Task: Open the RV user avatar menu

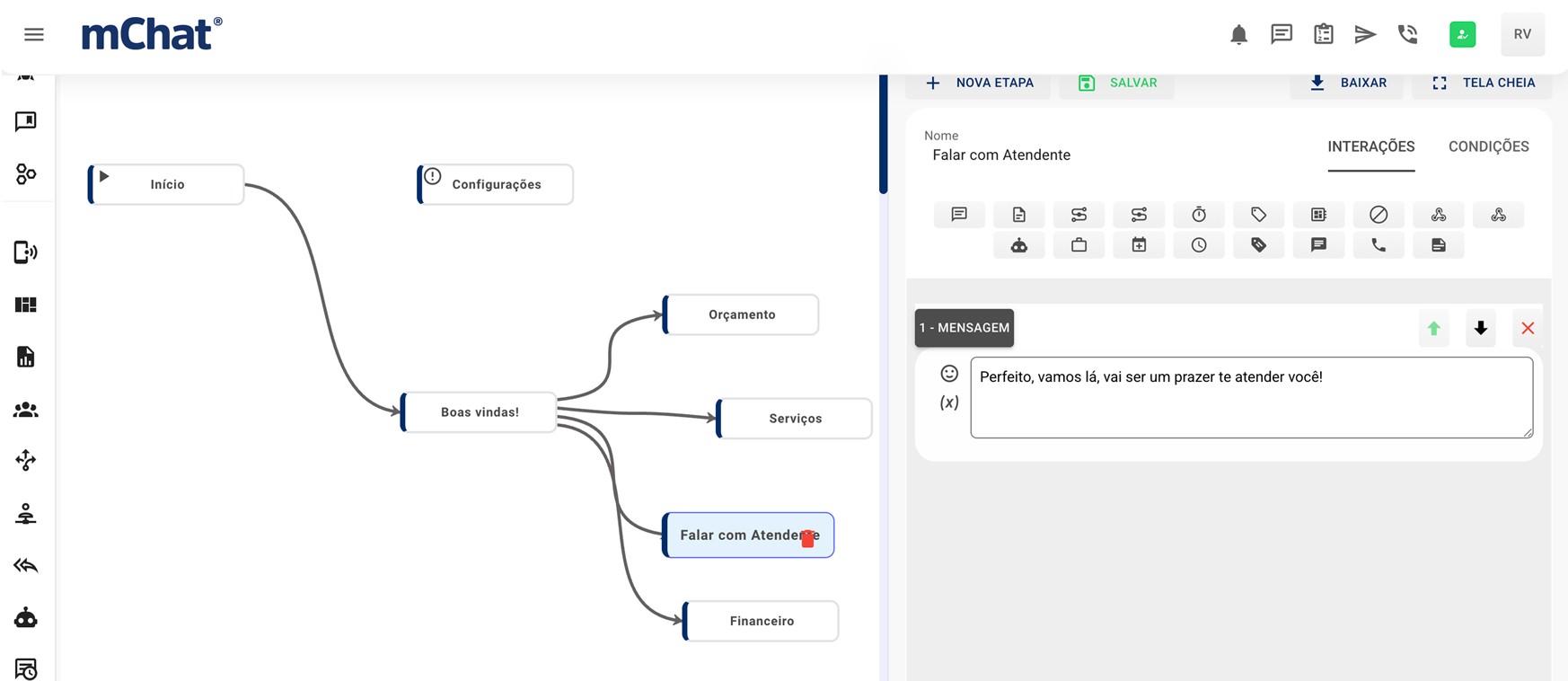Action: tap(1522, 34)
